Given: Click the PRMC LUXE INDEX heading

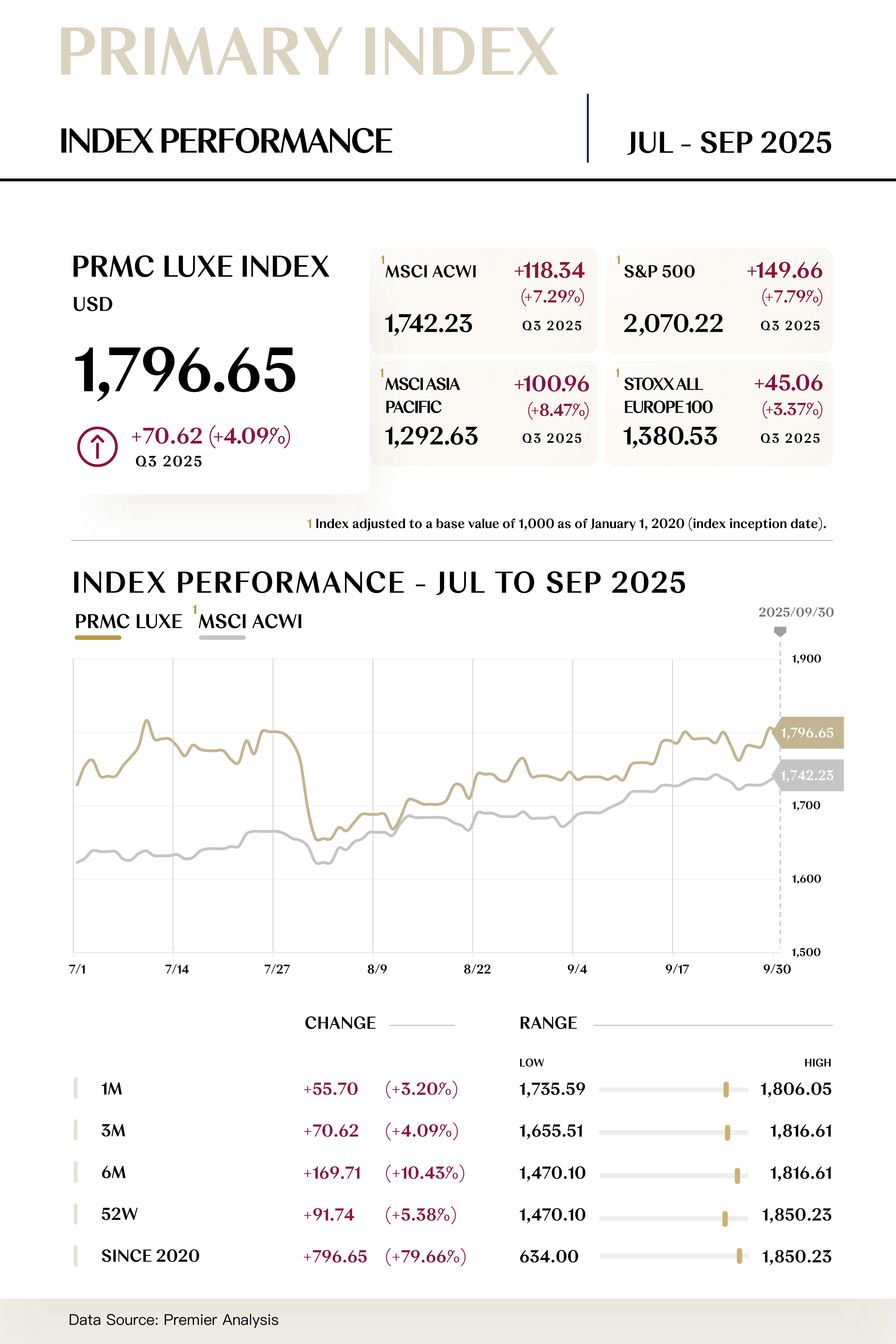Looking at the screenshot, I should [201, 267].
